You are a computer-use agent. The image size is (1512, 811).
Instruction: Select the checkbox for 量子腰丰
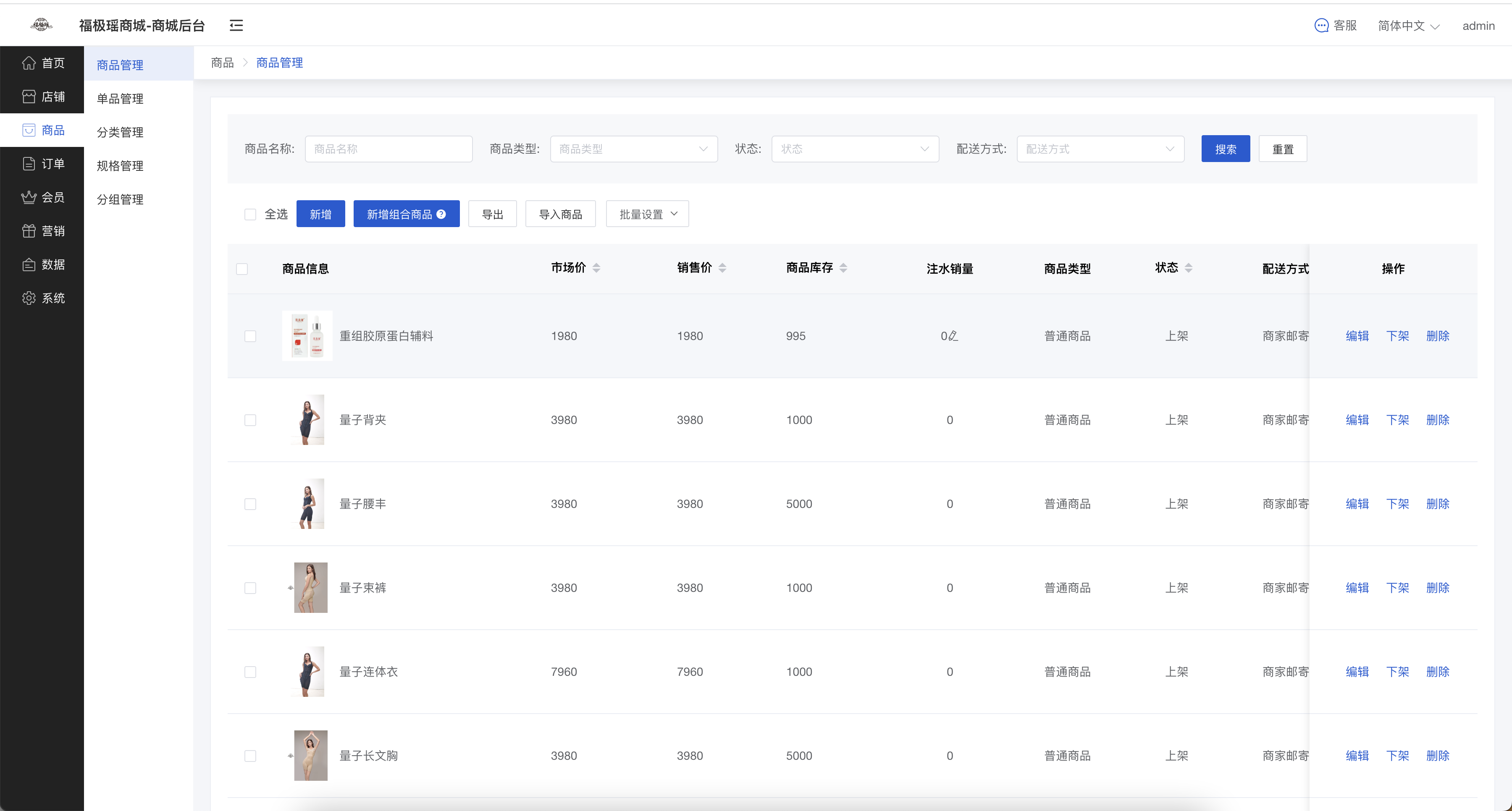[250, 503]
